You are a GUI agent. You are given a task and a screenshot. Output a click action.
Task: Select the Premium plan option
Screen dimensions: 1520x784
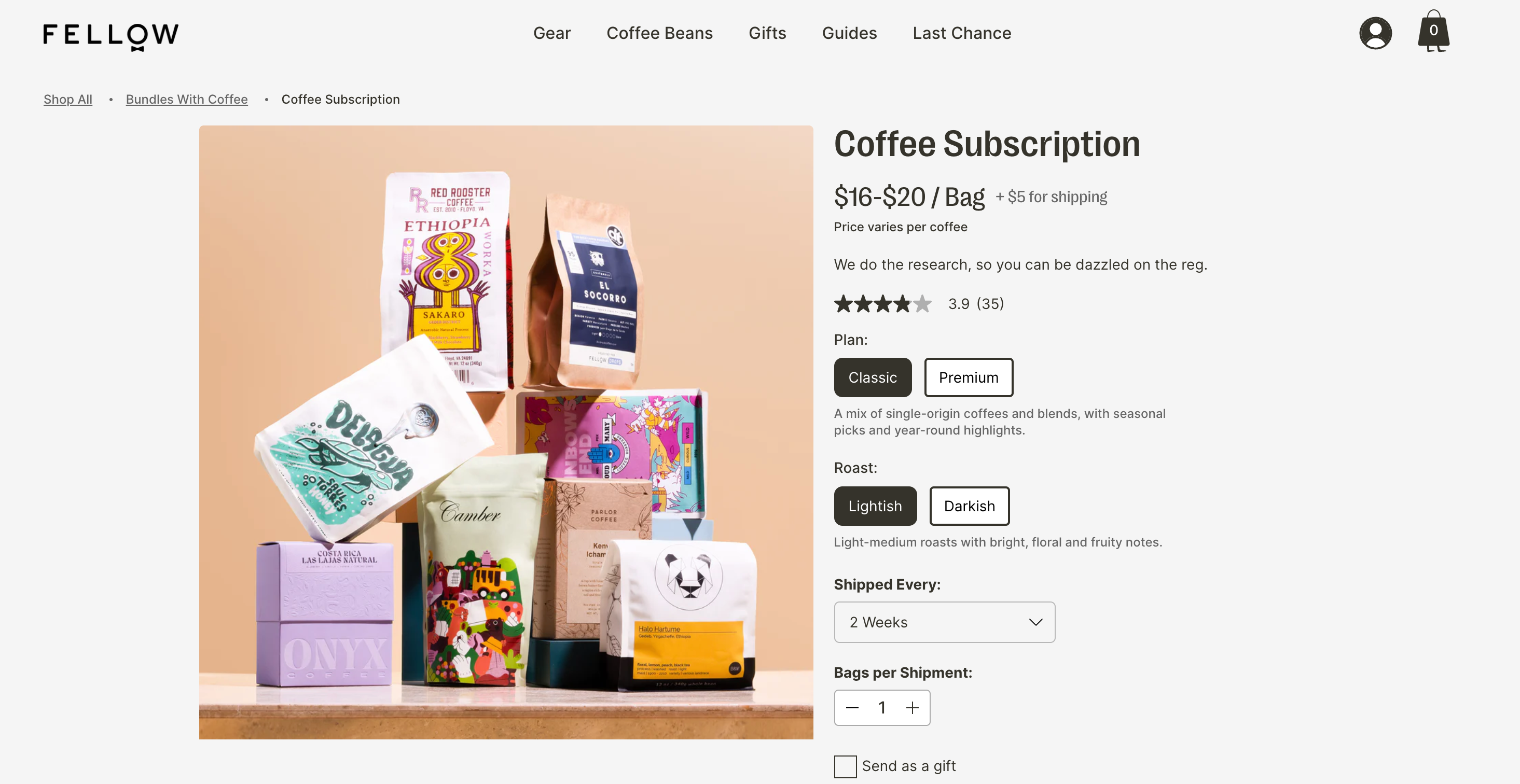969,377
